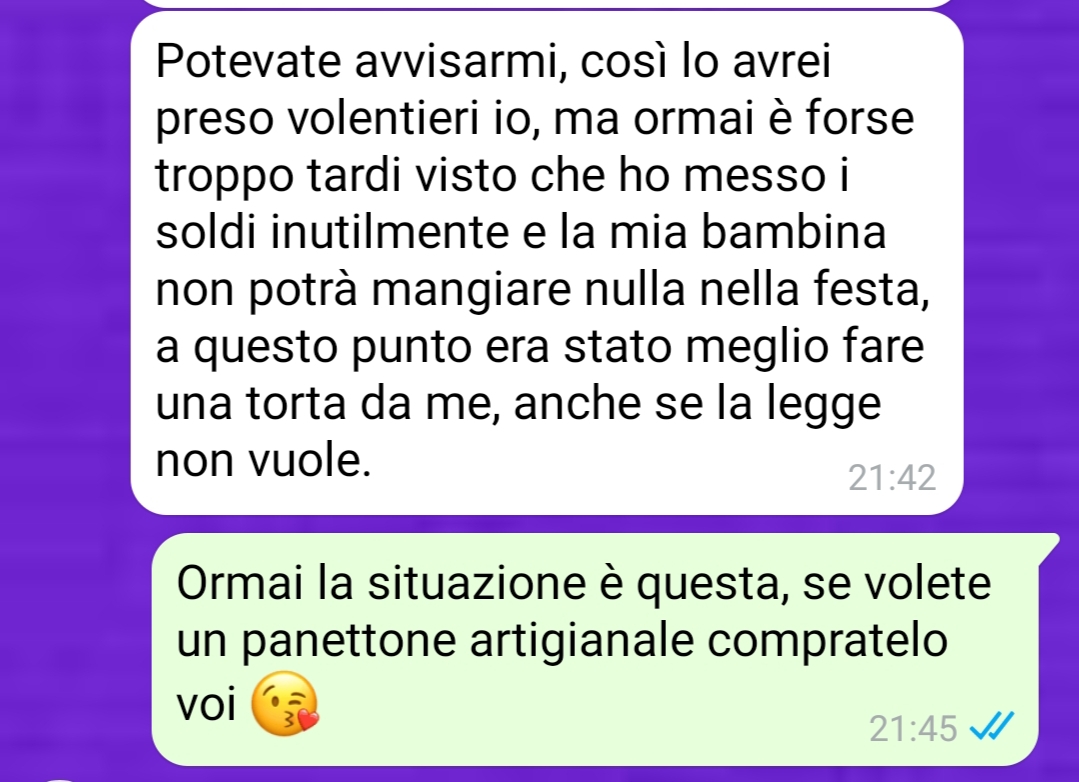This screenshot has height=782, width=1079.
Task: Tap the tail of the green bubble
Action: [x=1047, y=546]
